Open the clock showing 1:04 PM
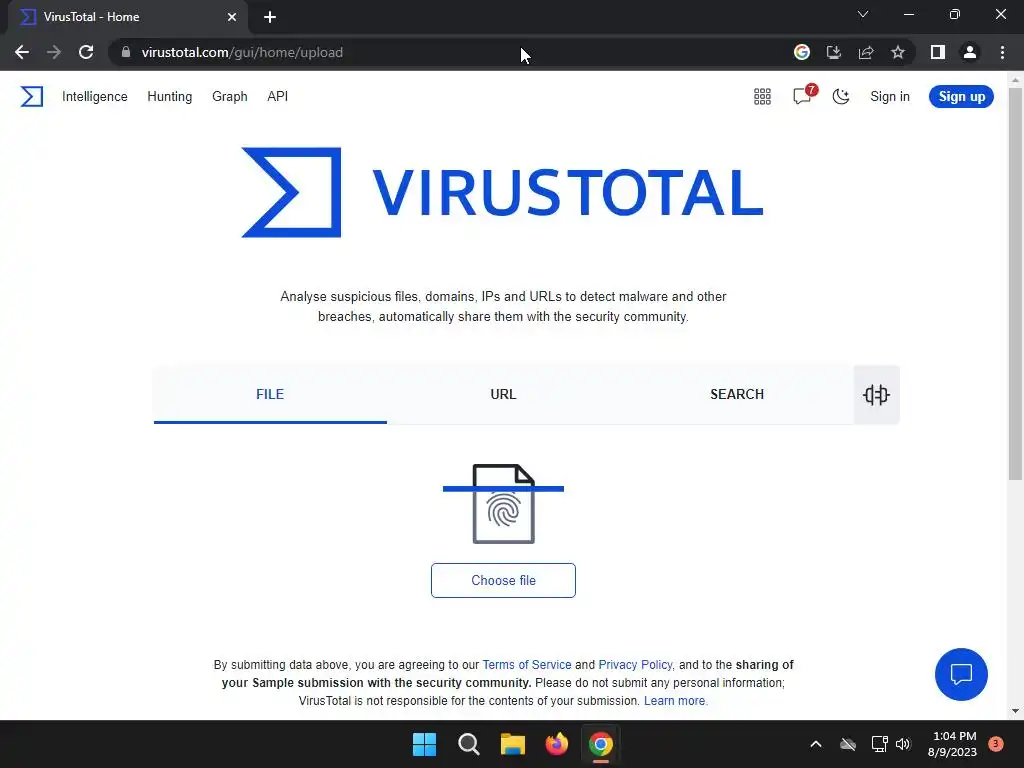The image size is (1024, 768). coord(952,744)
